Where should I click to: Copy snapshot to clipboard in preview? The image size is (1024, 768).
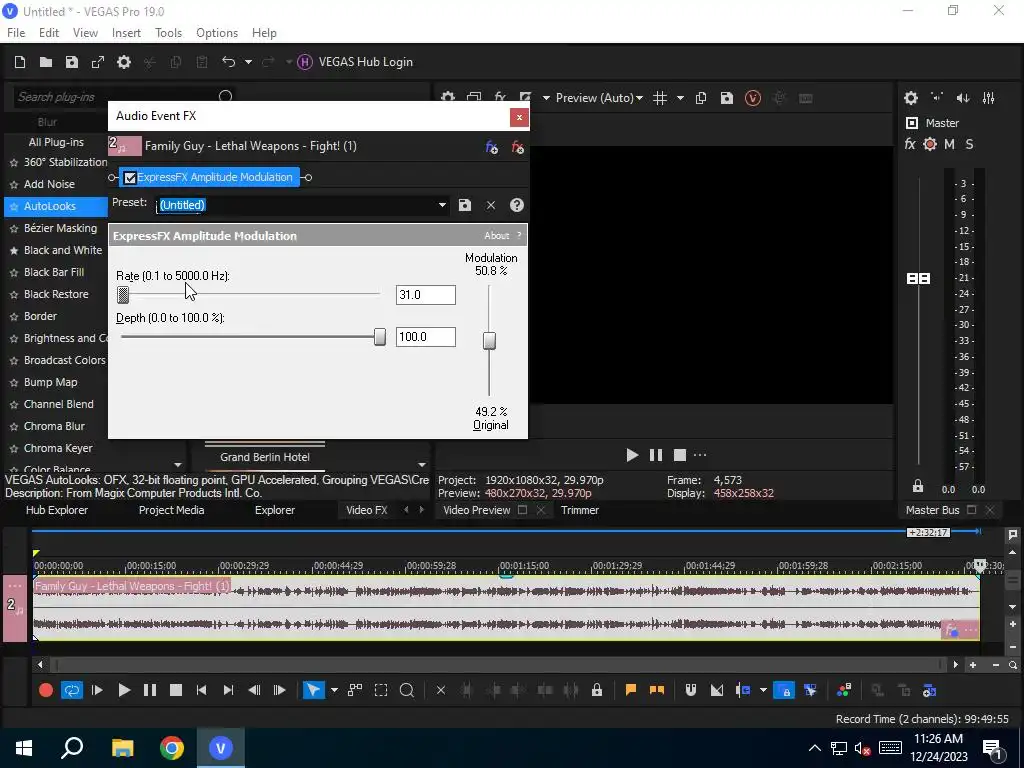click(701, 98)
